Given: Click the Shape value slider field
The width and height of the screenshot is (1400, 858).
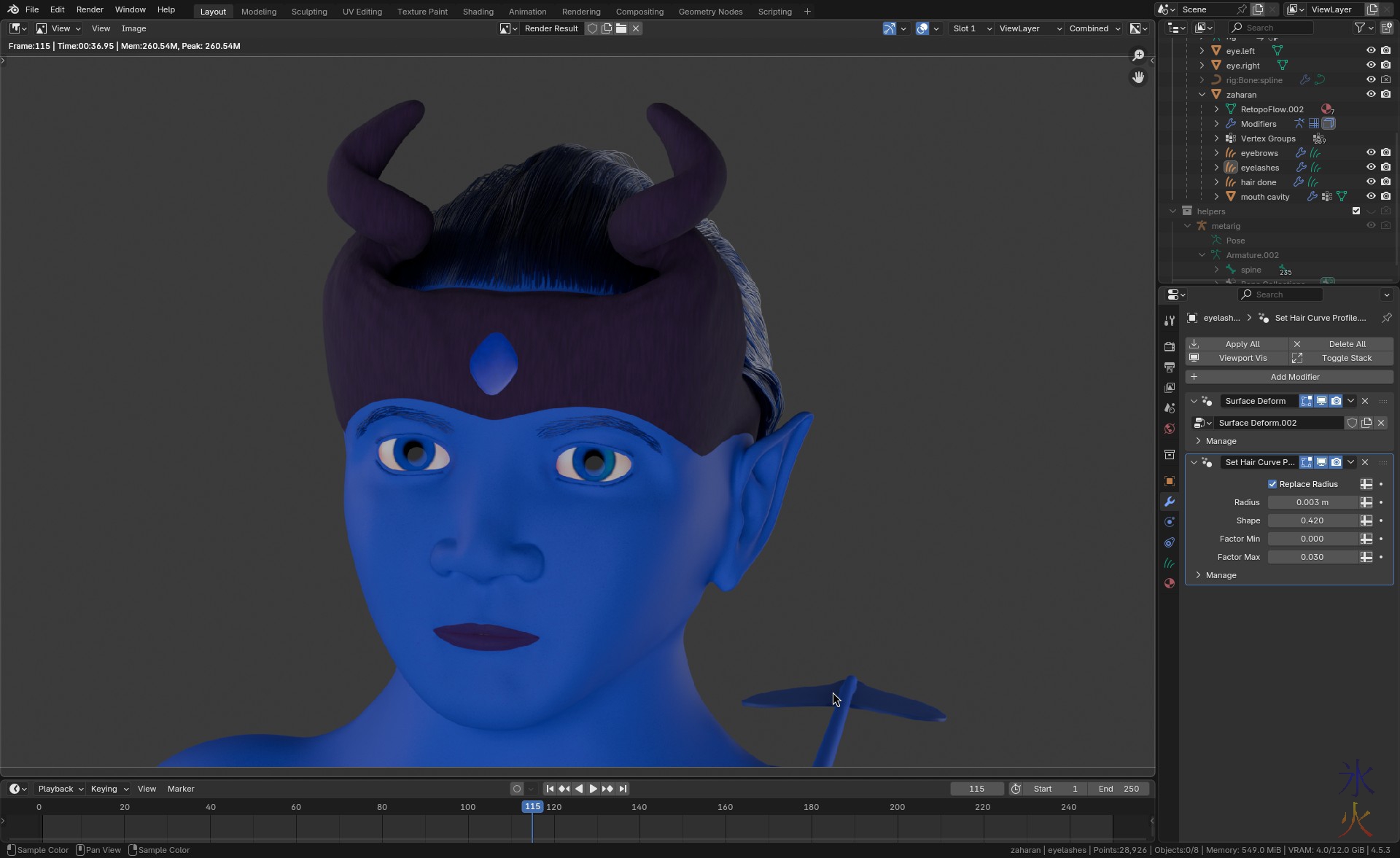Looking at the screenshot, I should 1312,520.
